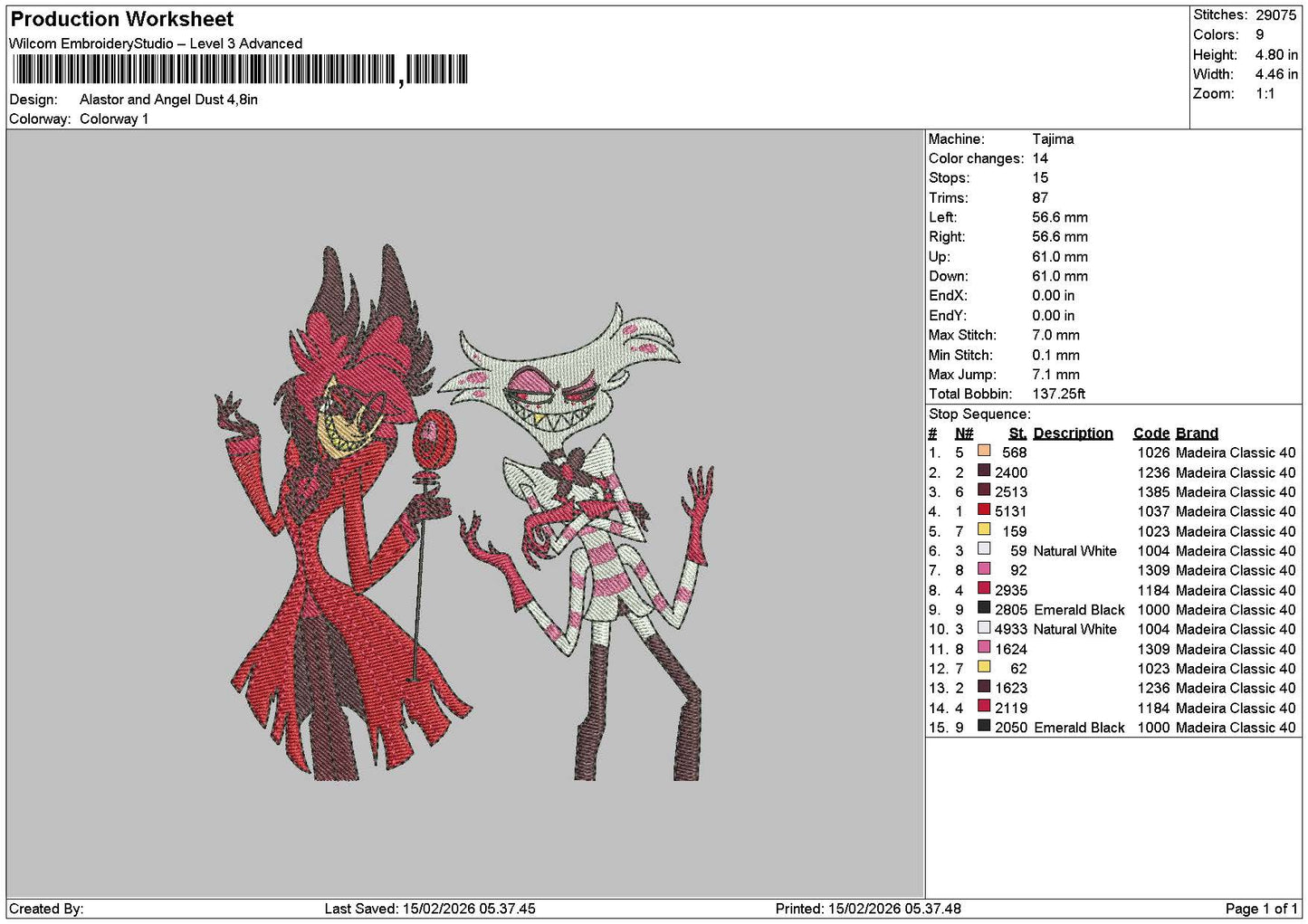Click the Max Jump value '7.1 mm'
The width and height of the screenshot is (1308, 924).
1056,375
